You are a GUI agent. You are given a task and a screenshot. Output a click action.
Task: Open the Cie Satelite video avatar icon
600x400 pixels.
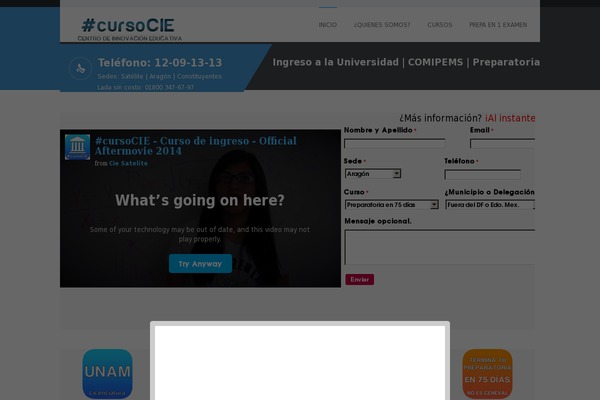point(77,147)
